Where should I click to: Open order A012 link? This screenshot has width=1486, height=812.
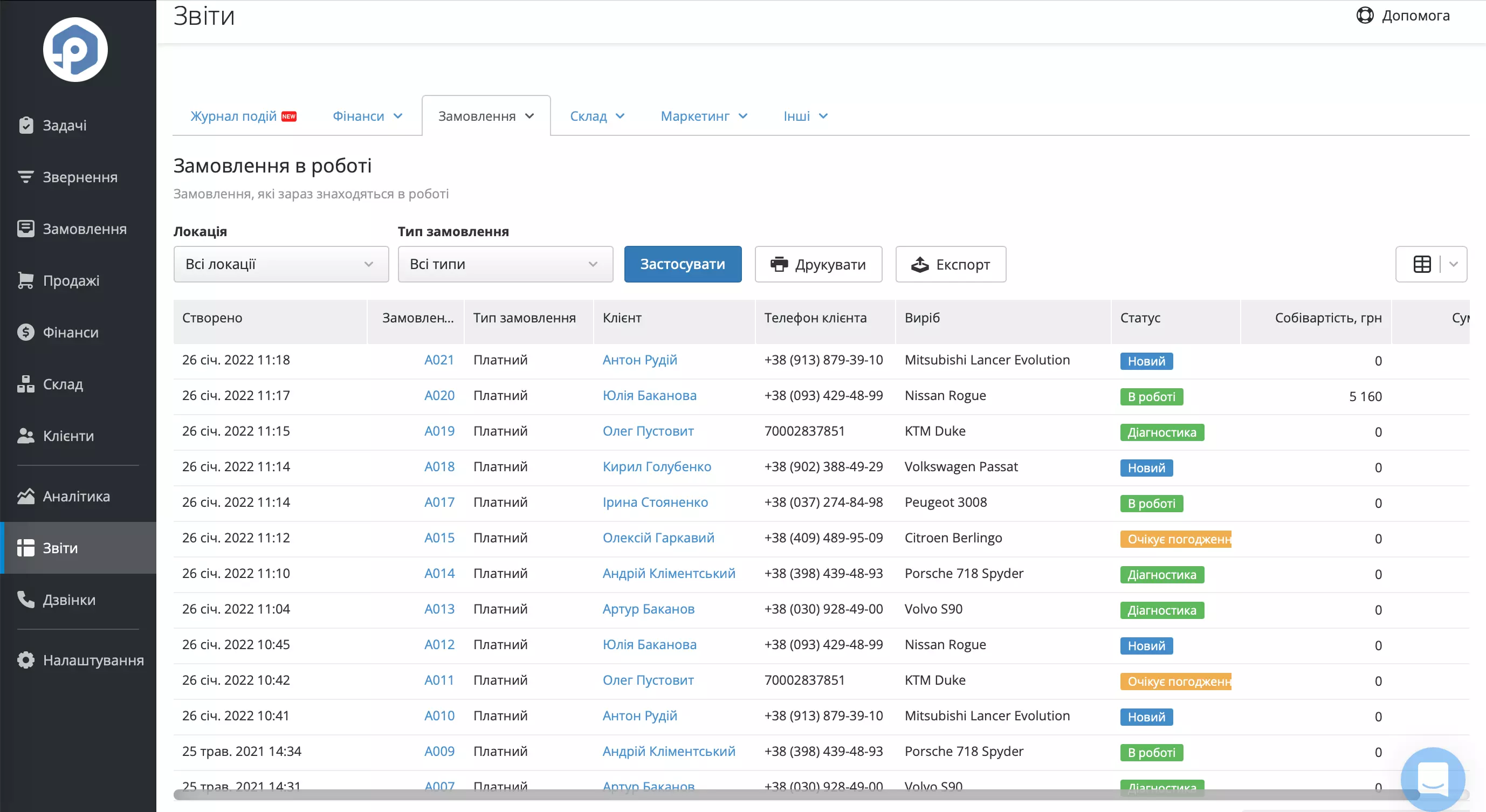[439, 644]
